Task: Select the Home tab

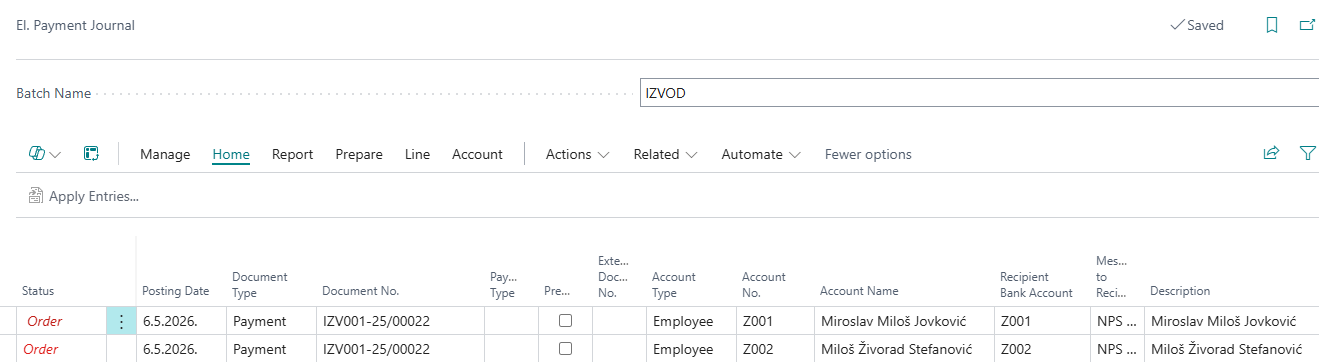Action: point(231,154)
